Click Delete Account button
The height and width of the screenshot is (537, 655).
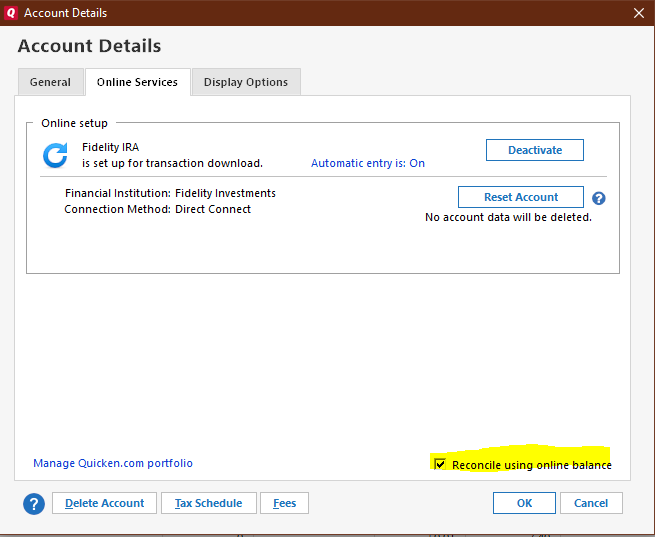(104, 503)
